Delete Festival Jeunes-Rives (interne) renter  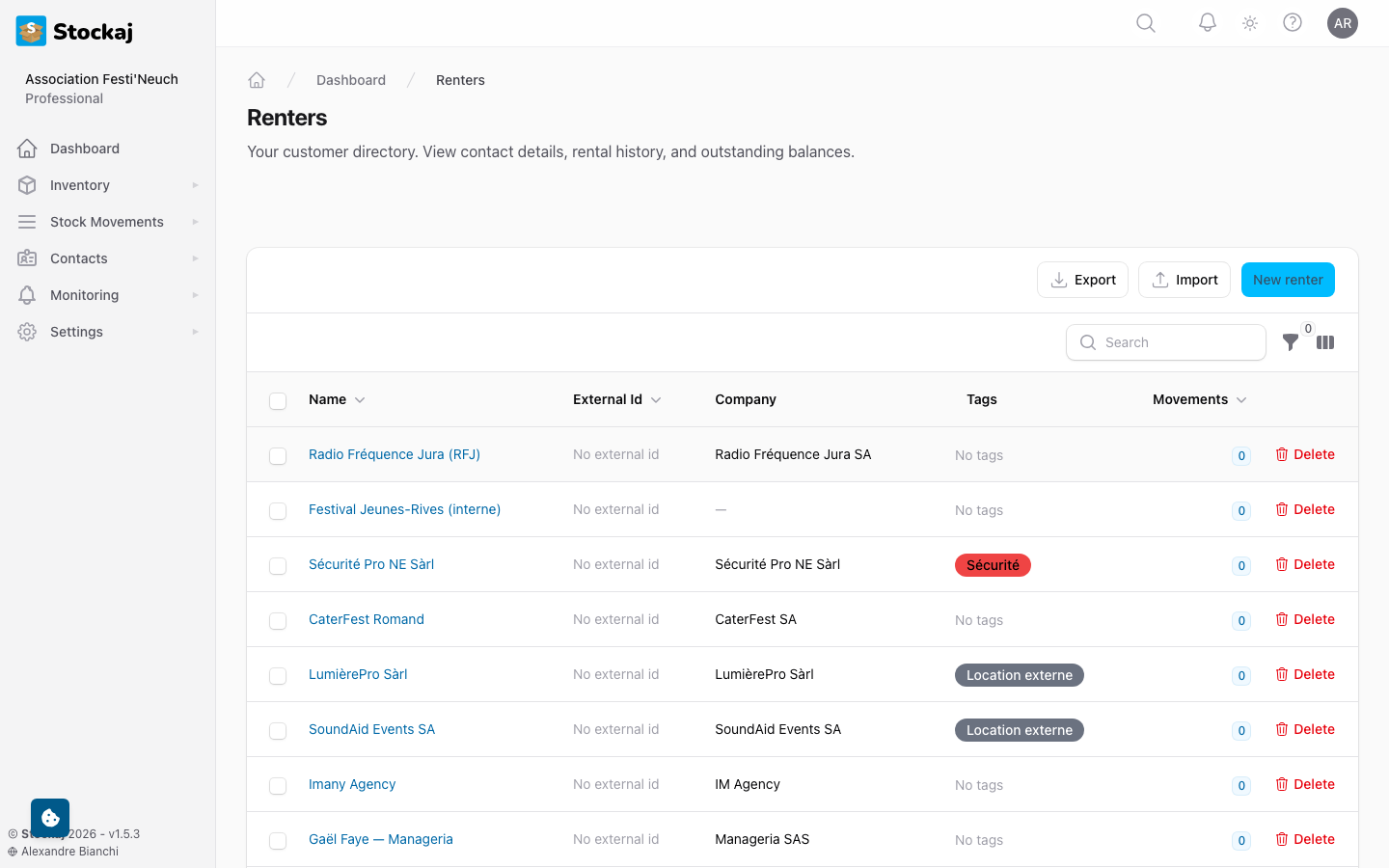coord(1305,509)
